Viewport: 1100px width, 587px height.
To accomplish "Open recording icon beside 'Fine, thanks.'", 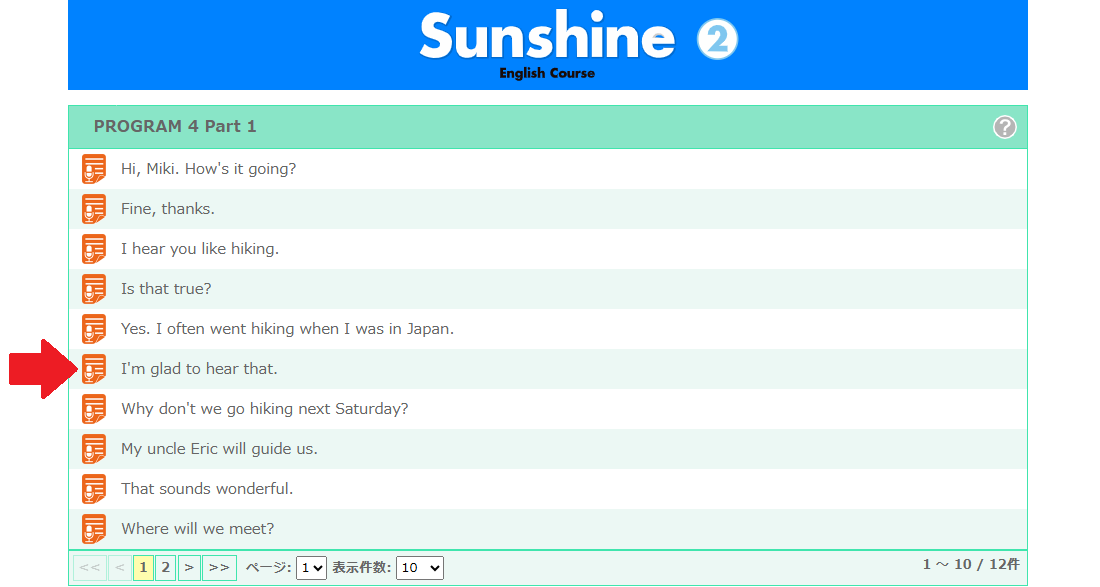I will point(94,209).
